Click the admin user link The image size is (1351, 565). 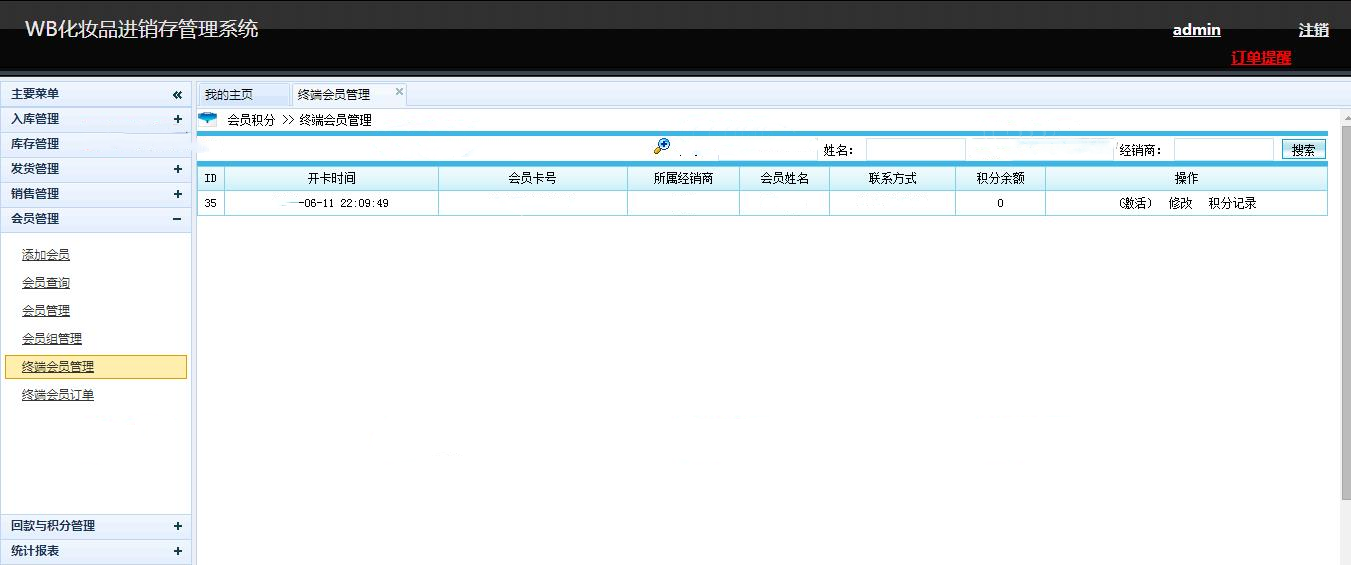coord(1197,30)
